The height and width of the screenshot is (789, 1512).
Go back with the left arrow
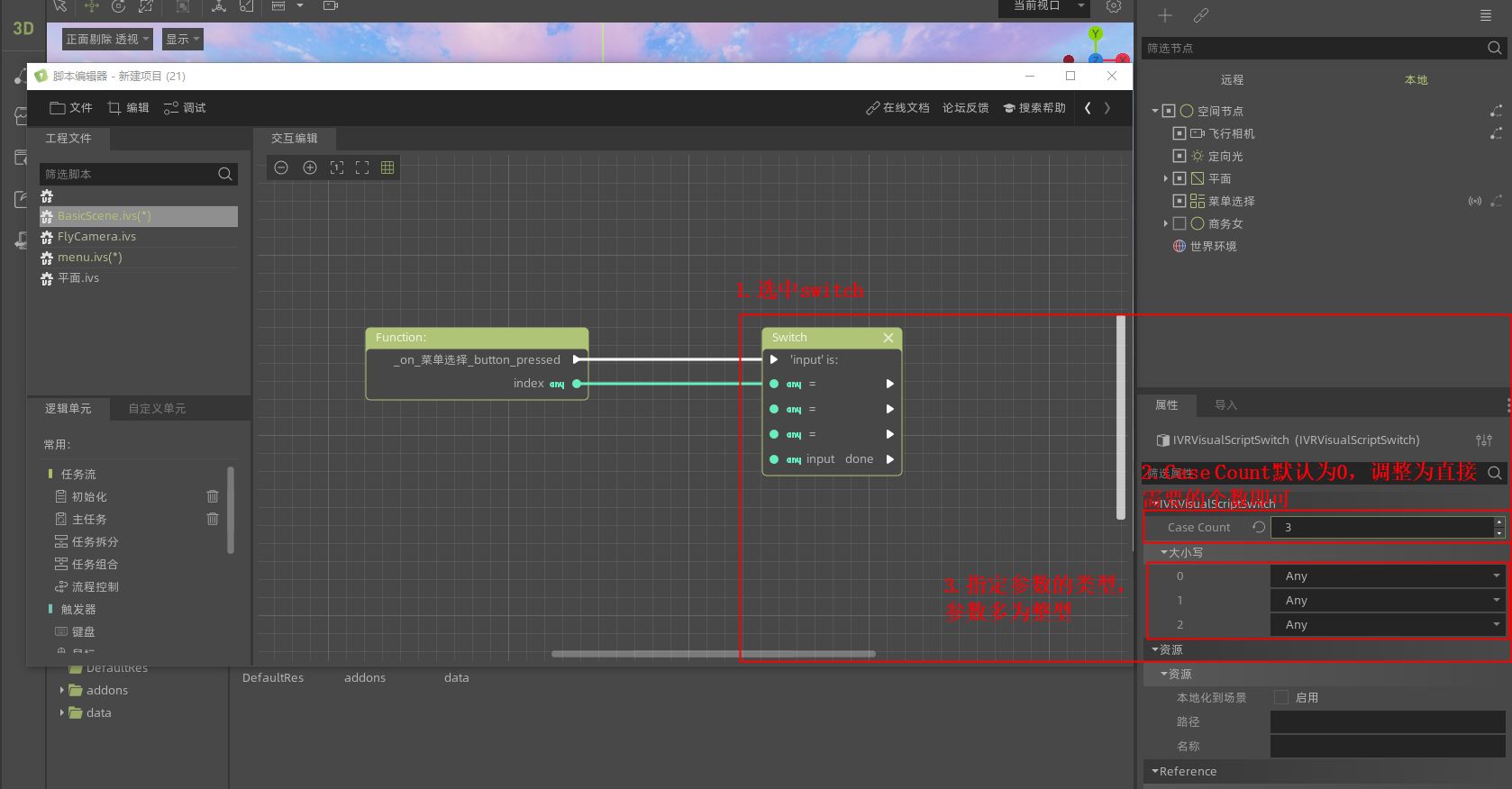point(1088,108)
